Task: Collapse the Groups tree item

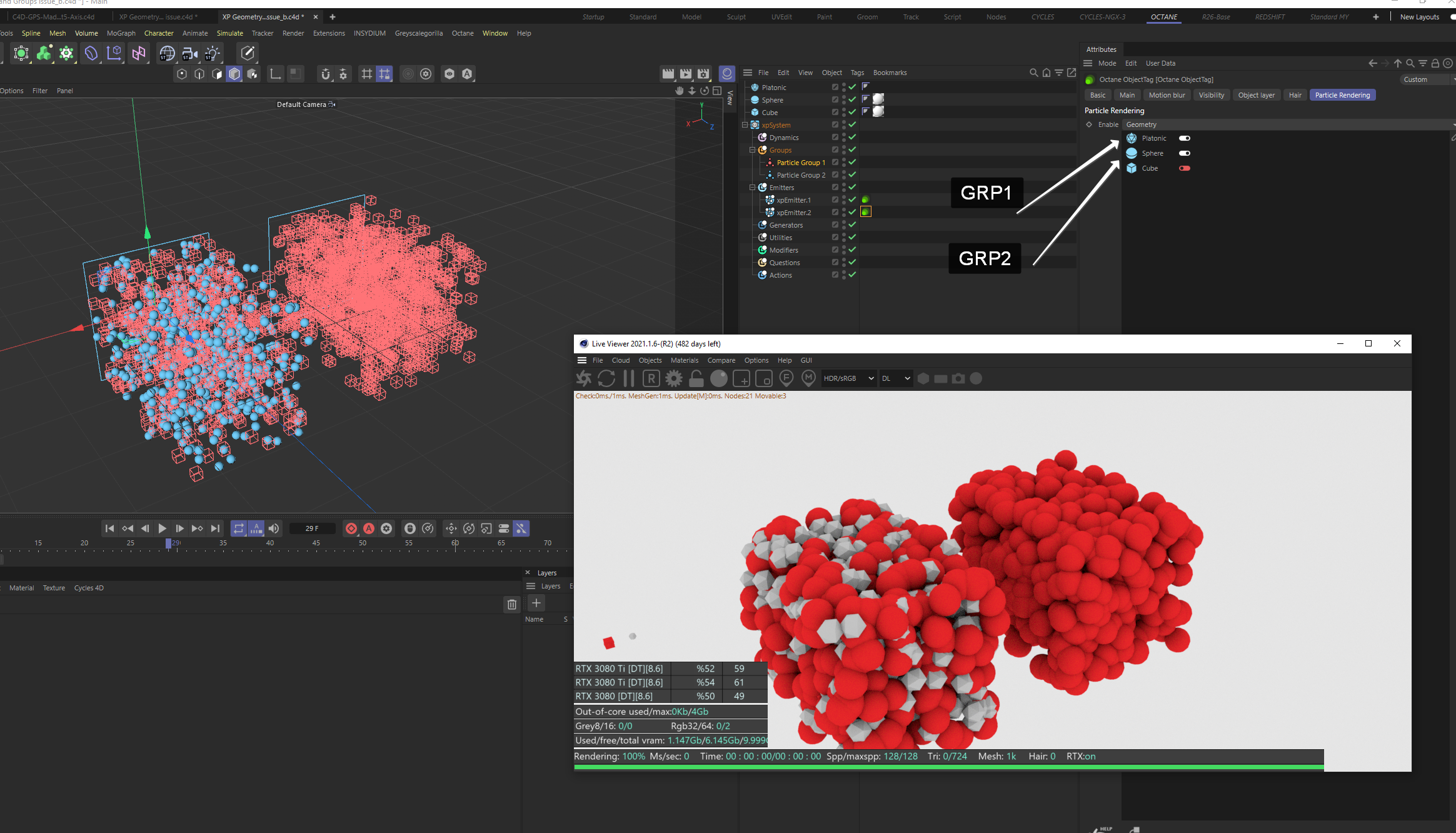Action: [x=753, y=150]
